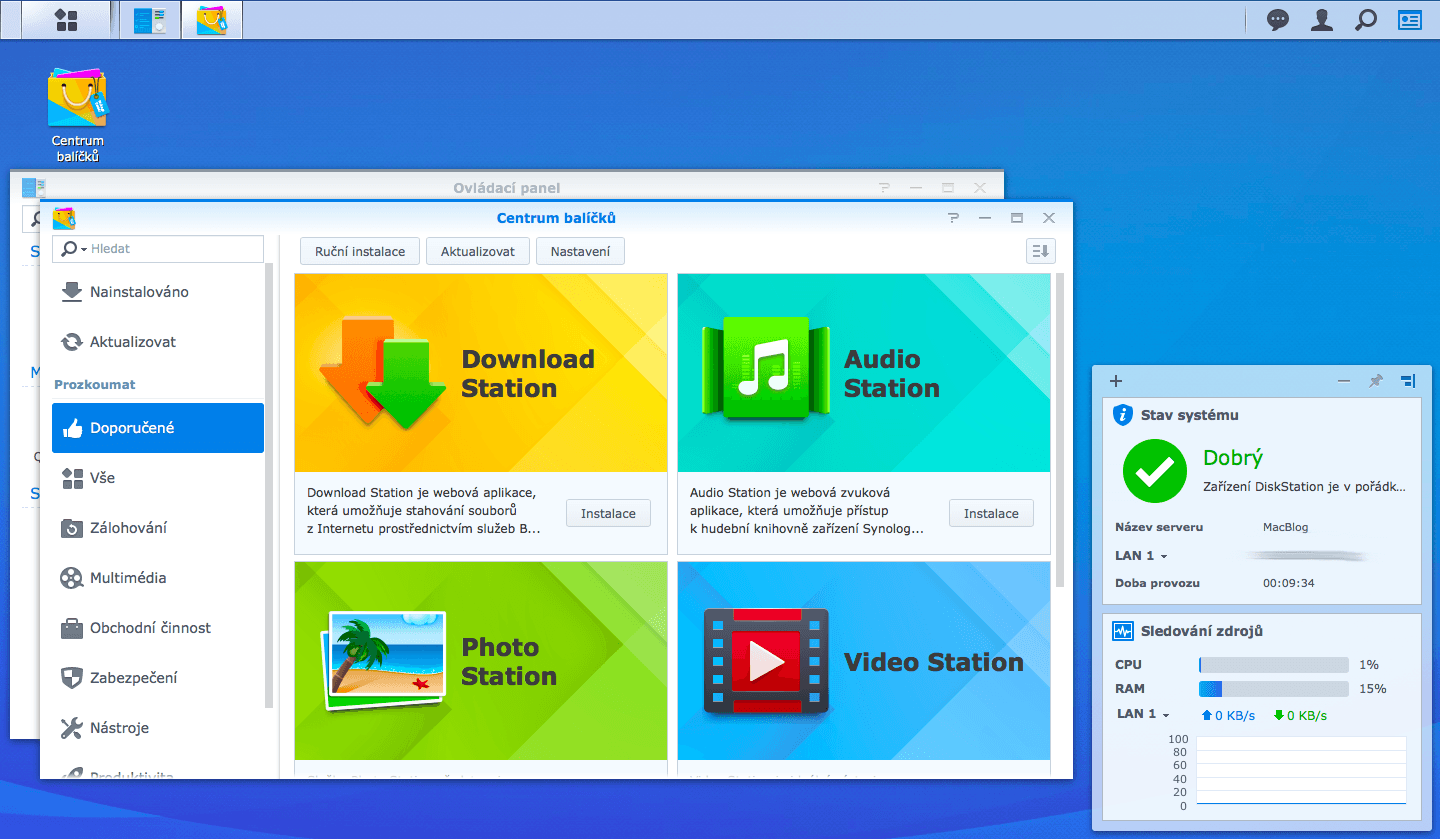Open the user options person icon
This screenshot has height=839, width=1440.
[1321, 20]
